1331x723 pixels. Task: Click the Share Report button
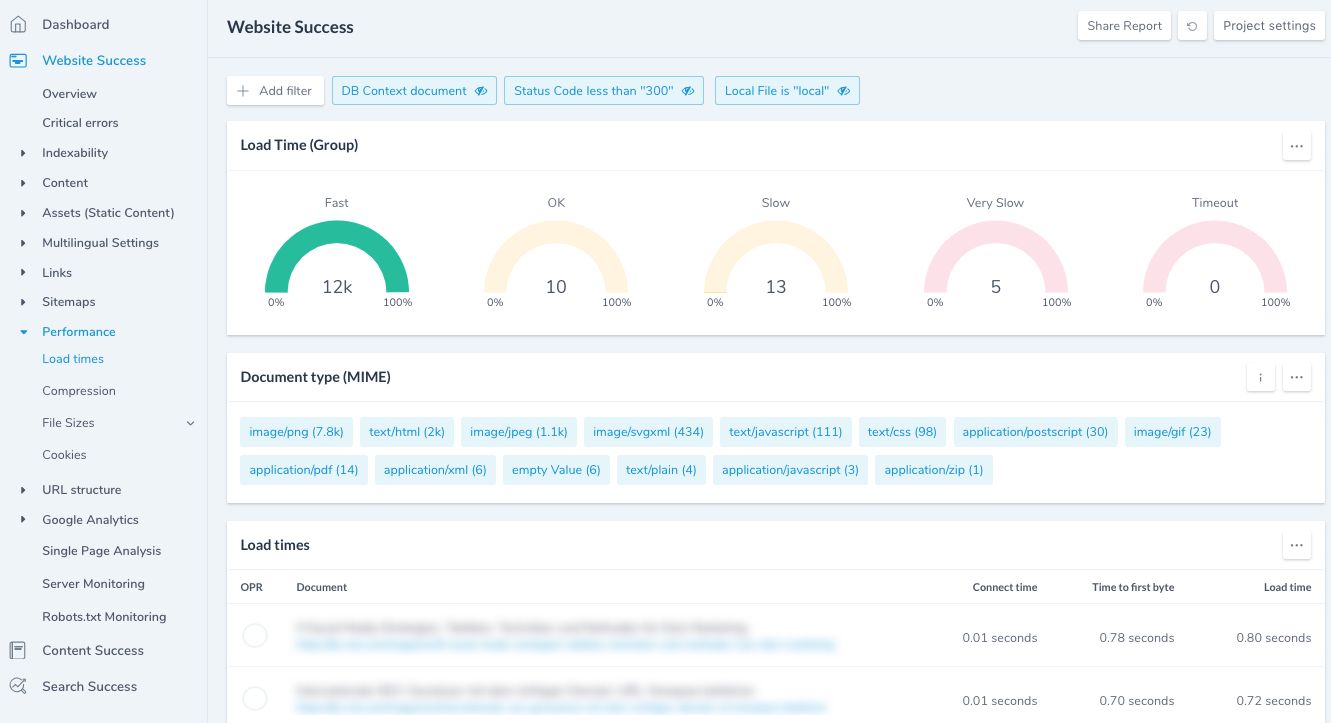[1124, 26]
